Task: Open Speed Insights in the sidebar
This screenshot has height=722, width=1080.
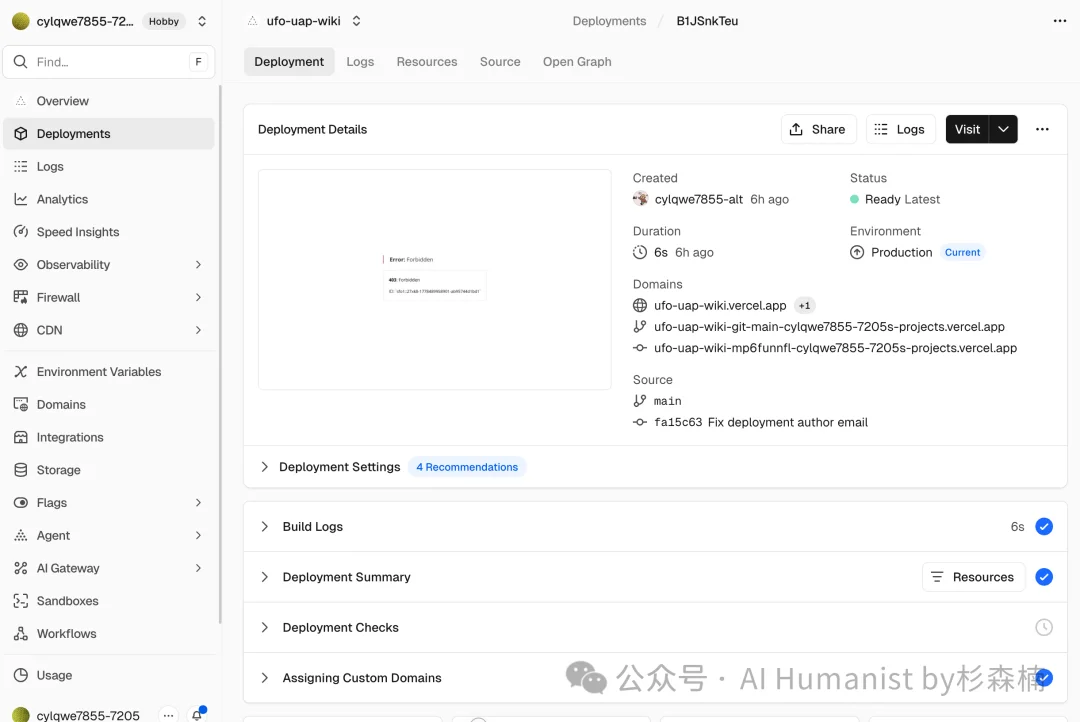Action: coord(109,231)
